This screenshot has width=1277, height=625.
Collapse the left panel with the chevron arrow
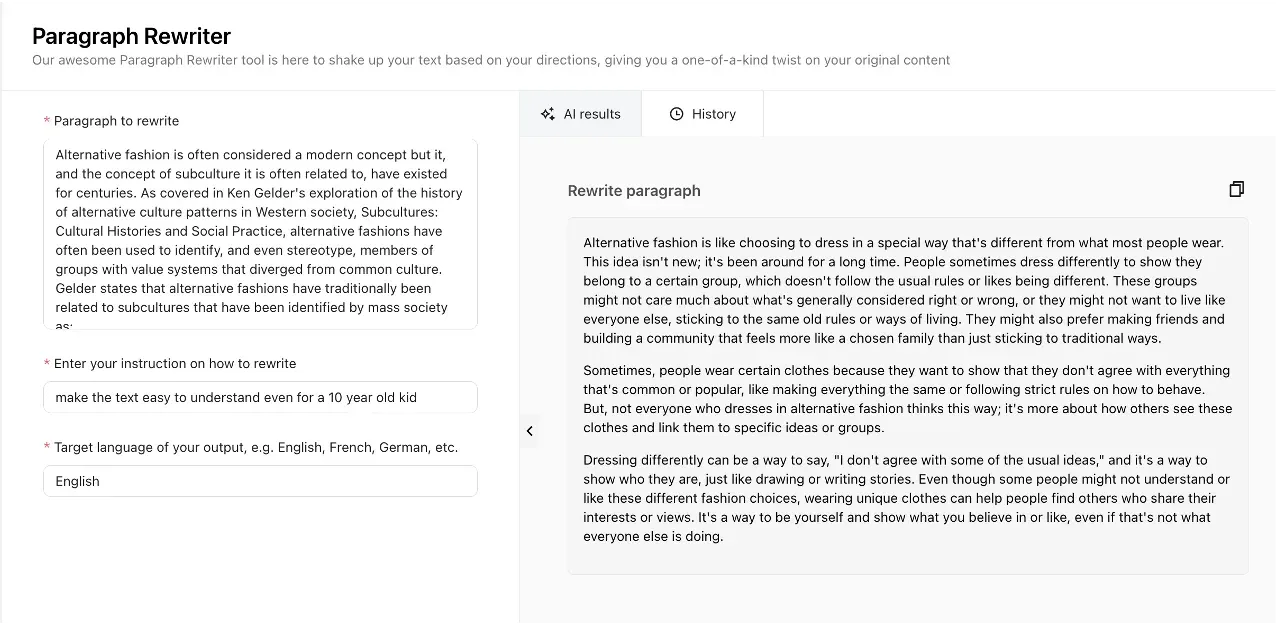click(529, 431)
